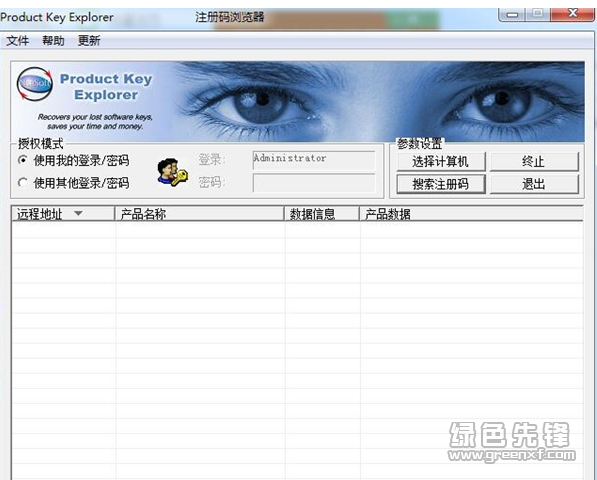Sort by the 产品数据 column header

tap(471, 214)
